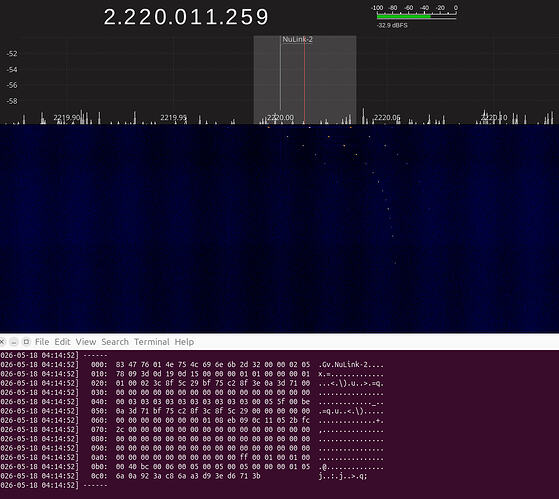This screenshot has width=559, height=499.
Task: Click the -58 dB scale label
Action: 12,101
